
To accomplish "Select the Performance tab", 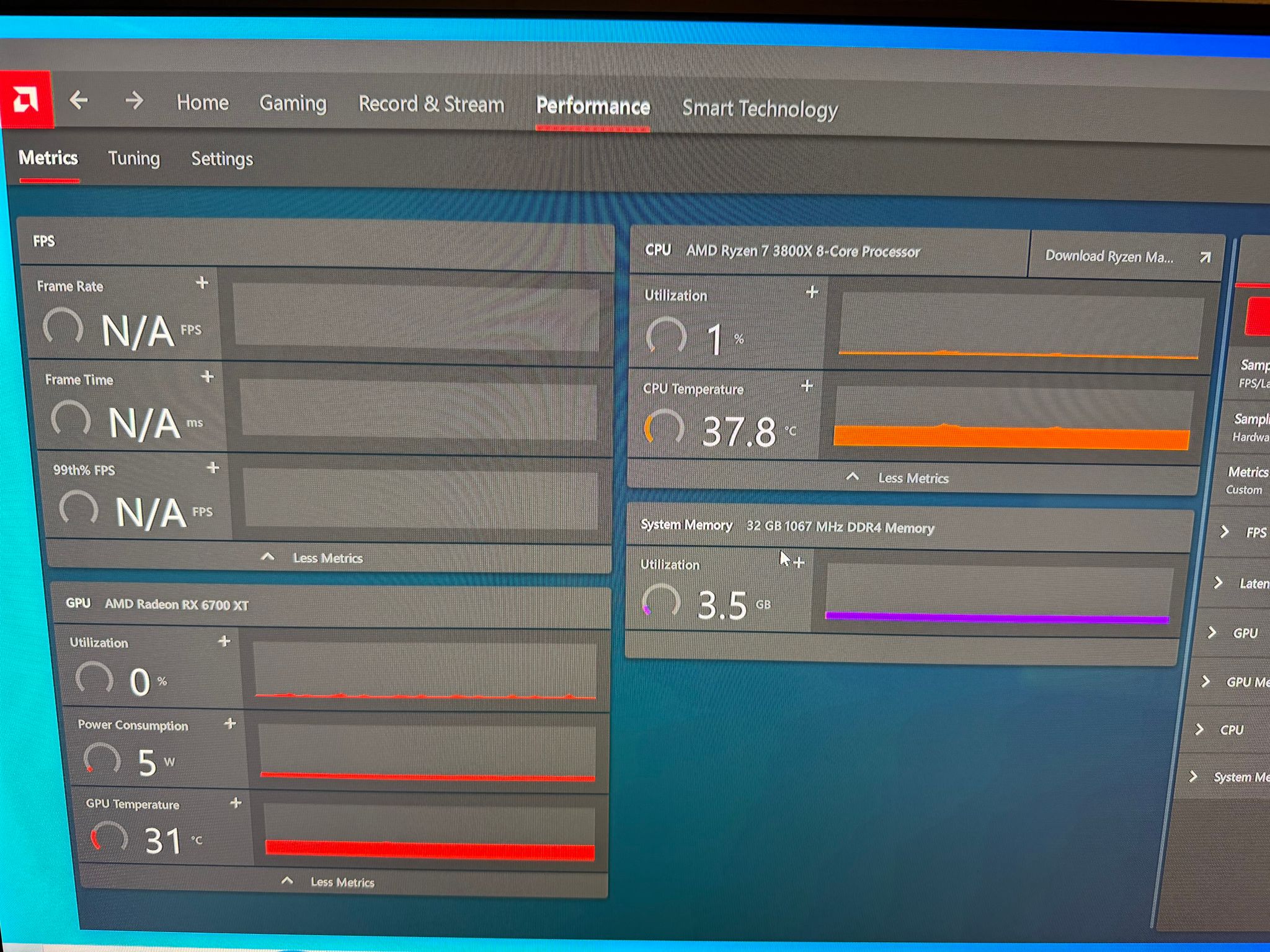I will tap(593, 107).
